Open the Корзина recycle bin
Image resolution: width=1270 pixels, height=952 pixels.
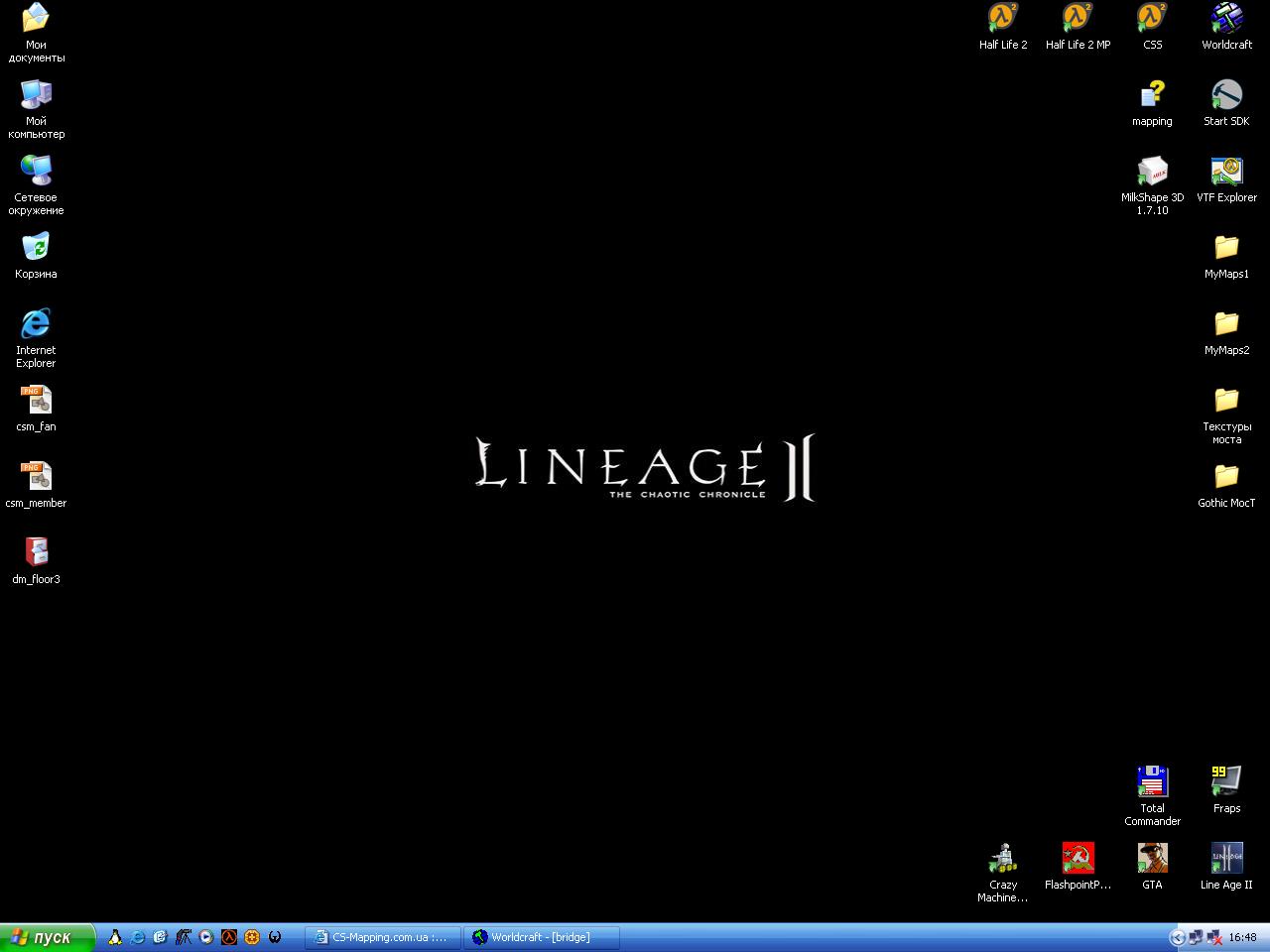36,255
